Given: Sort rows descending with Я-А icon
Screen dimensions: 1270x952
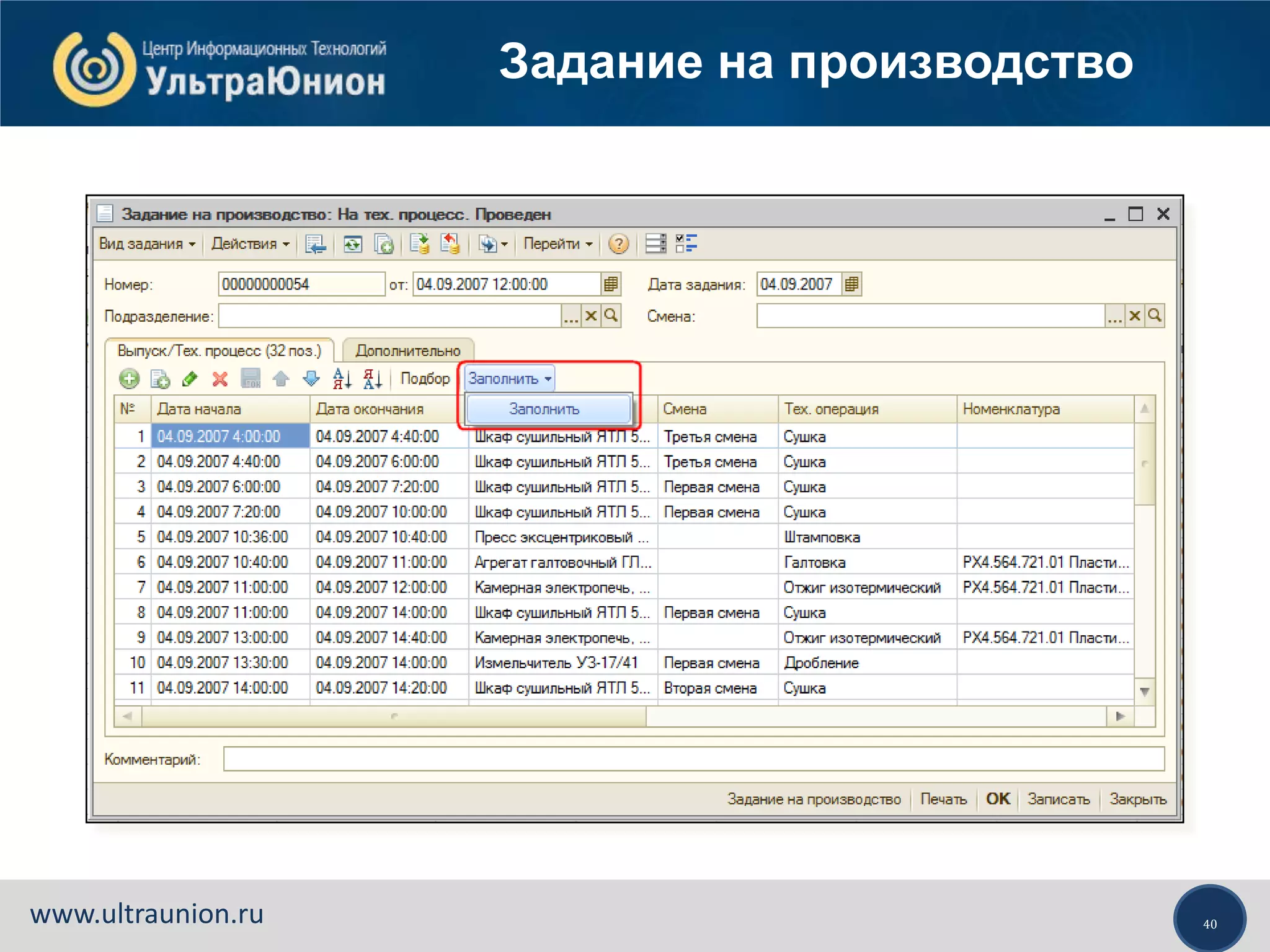Looking at the screenshot, I should (x=372, y=379).
